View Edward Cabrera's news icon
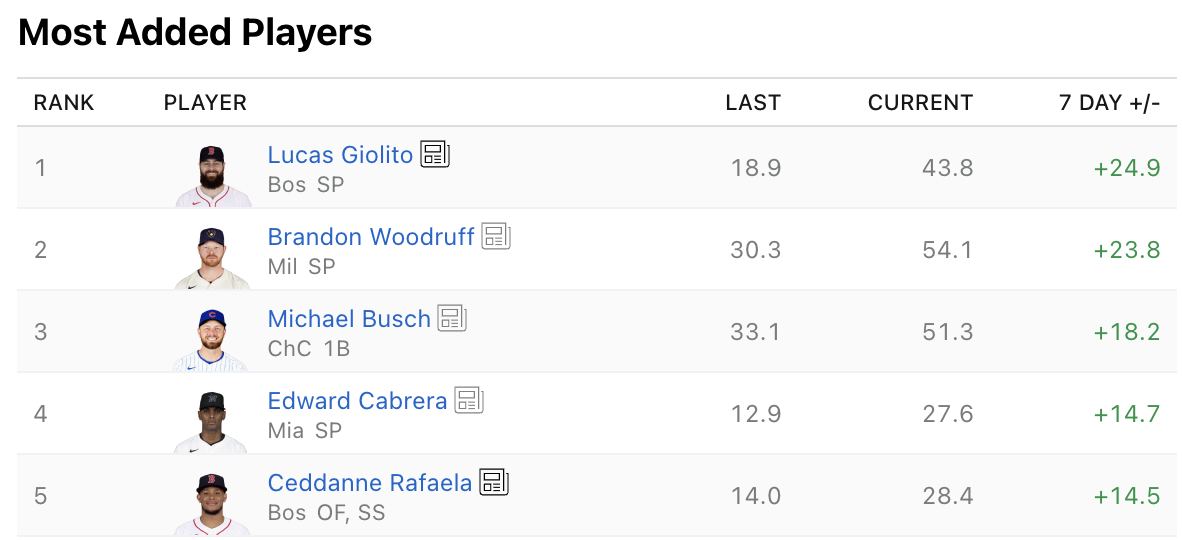The image size is (1182, 540). pos(469,400)
